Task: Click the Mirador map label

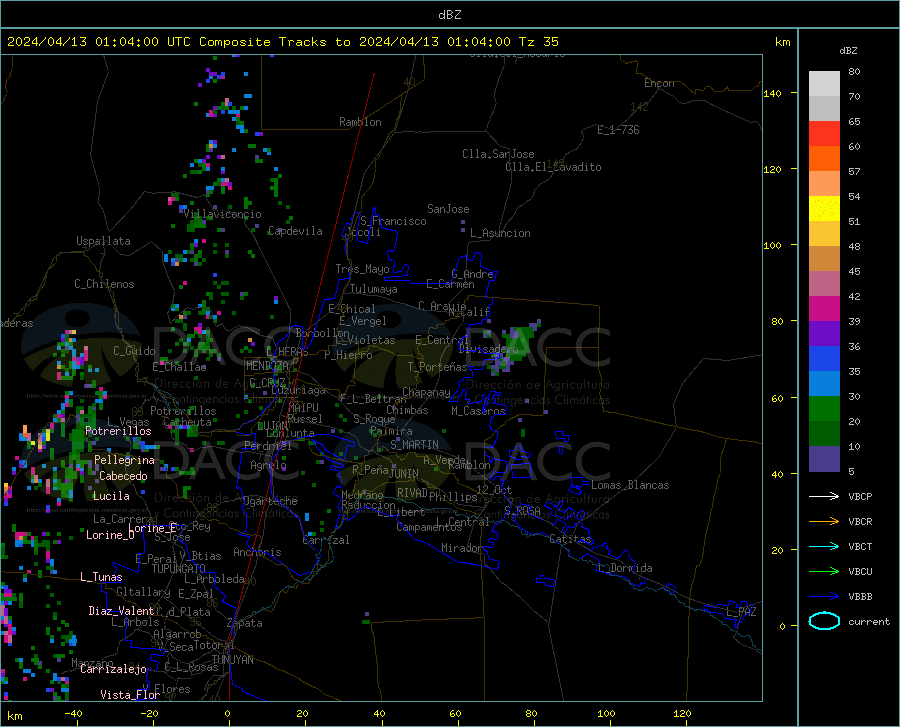Action: pyautogui.click(x=462, y=548)
